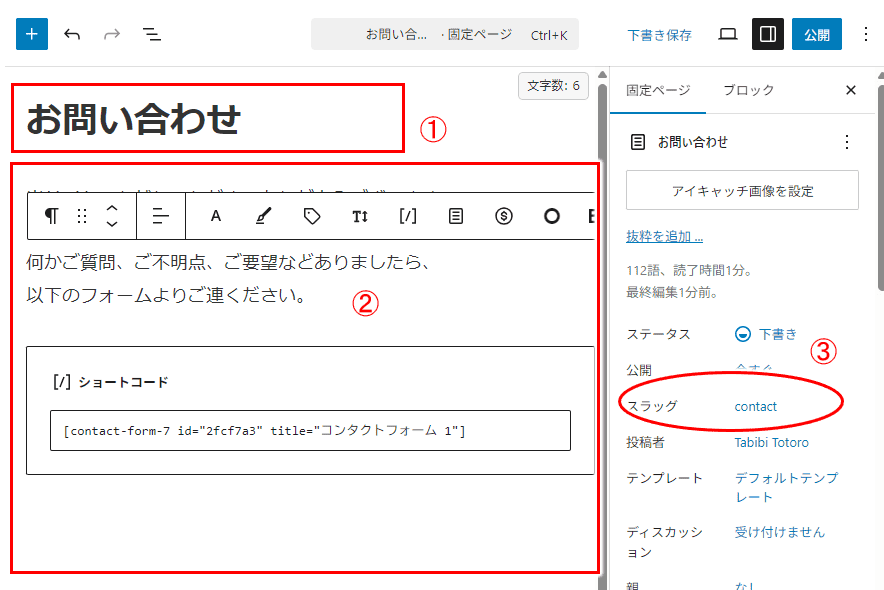Select the highlighter marker tool
Image resolution: width=884 pixels, height=590 pixels.
pos(263,216)
